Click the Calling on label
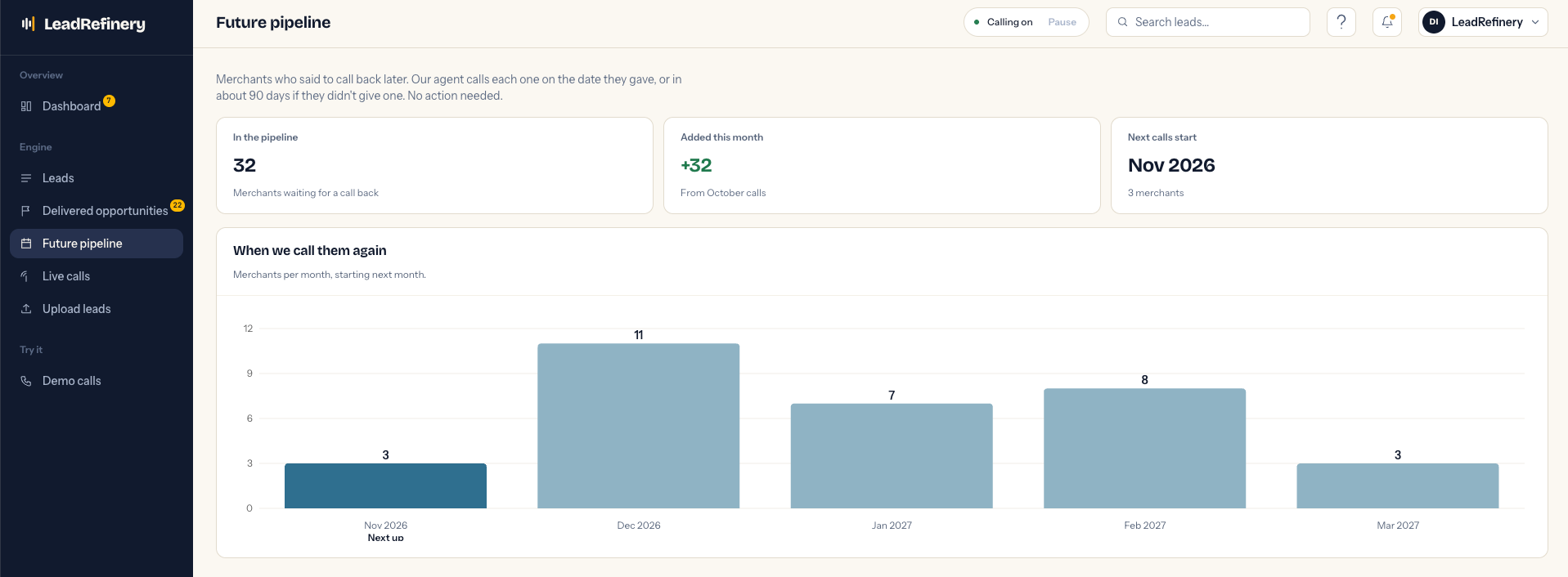Image resolution: width=1568 pixels, height=577 pixels. [1009, 22]
